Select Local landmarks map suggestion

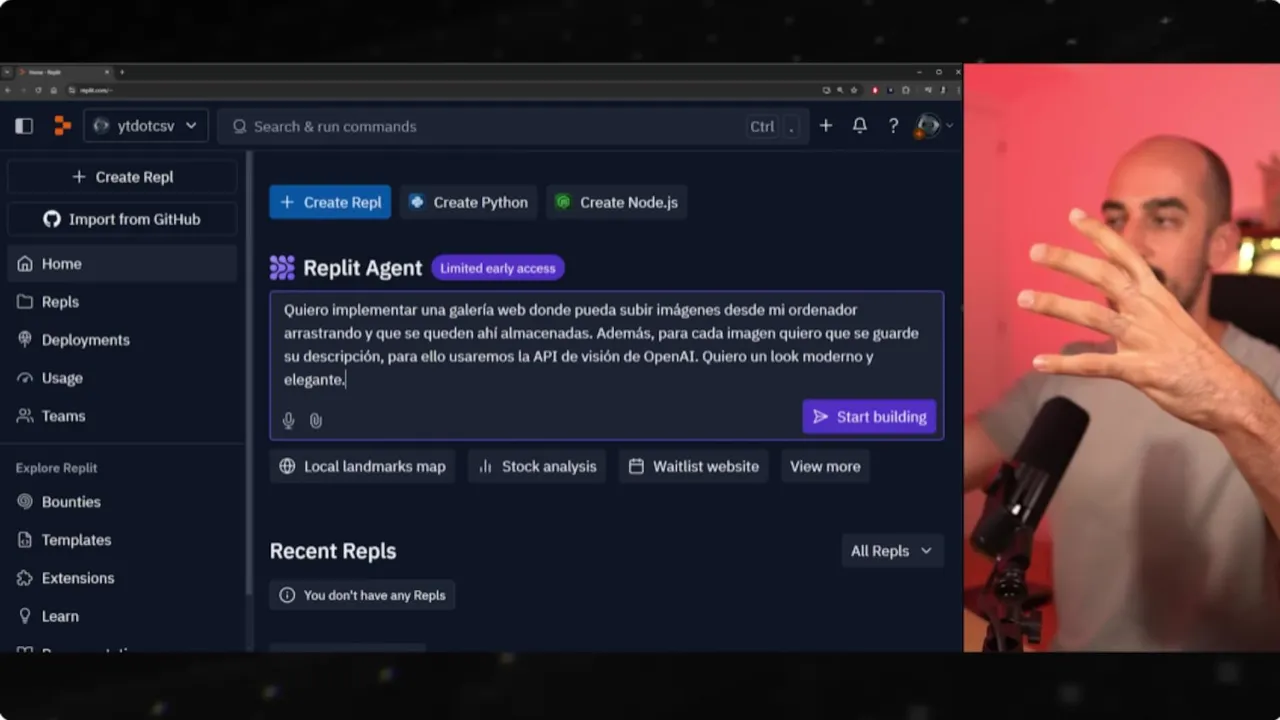pyautogui.click(x=362, y=466)
